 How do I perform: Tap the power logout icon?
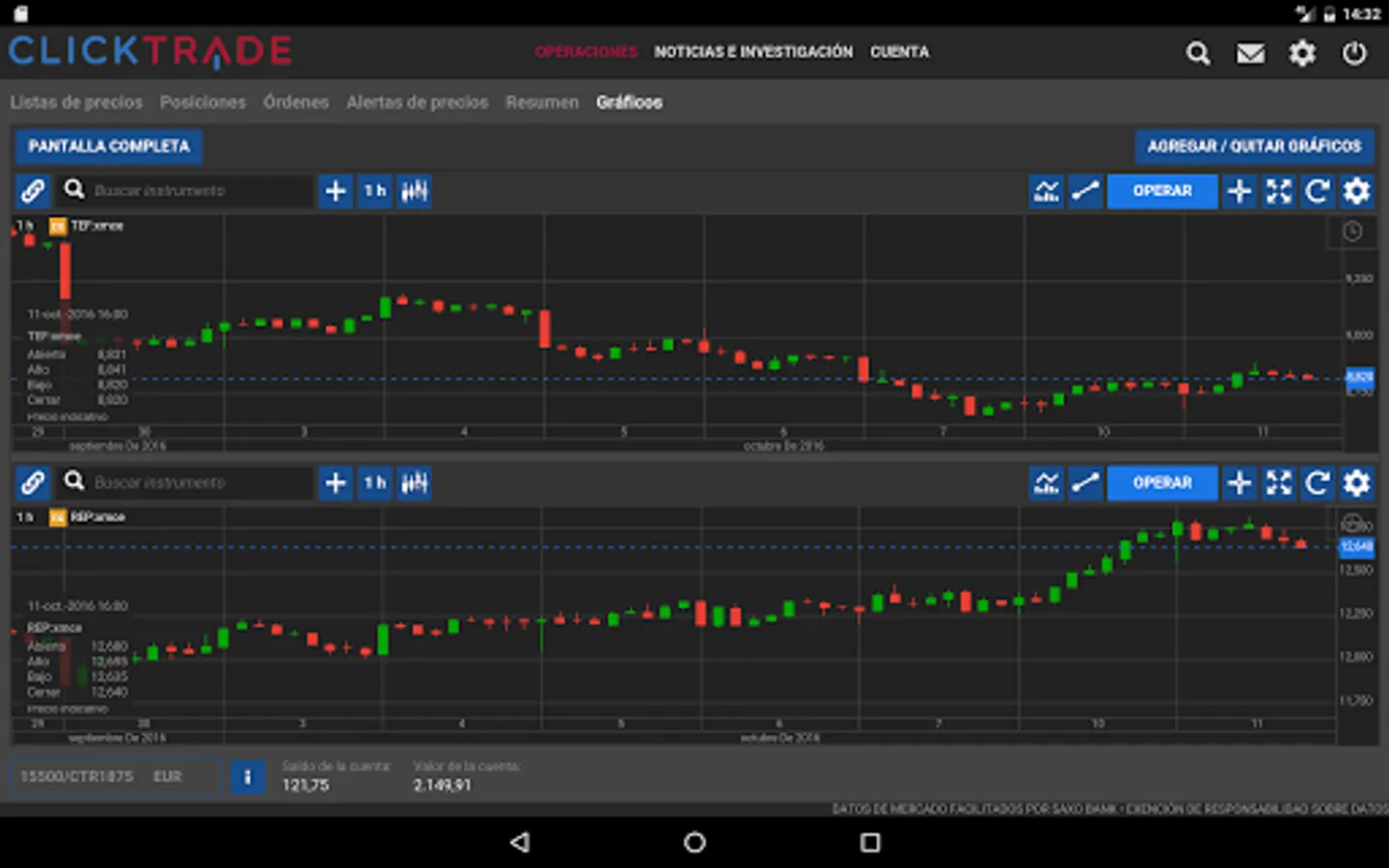pyautogui.click(x=1354, y=53)
